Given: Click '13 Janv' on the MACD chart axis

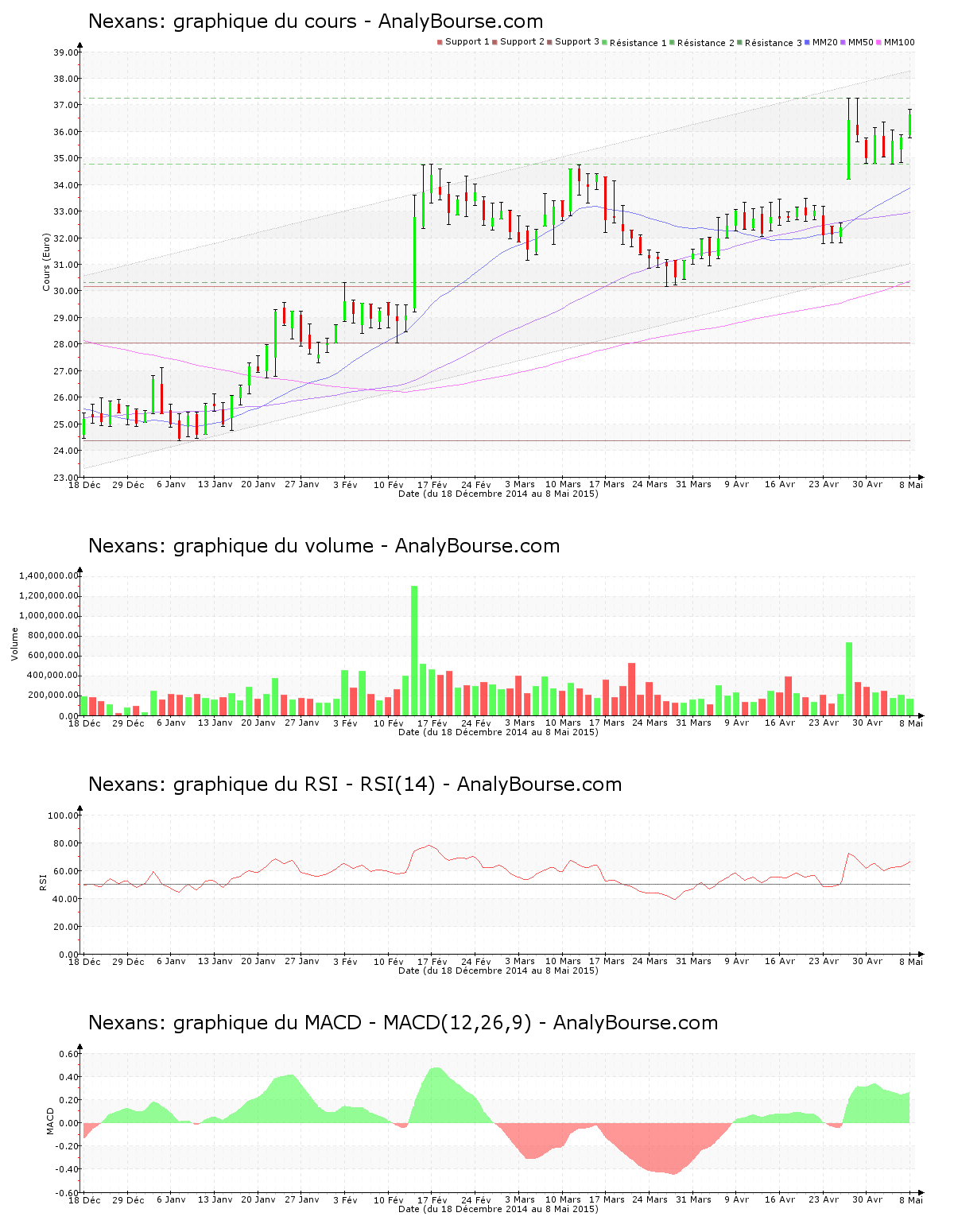Looking at the screenshot, I should tap(215, 1200).
